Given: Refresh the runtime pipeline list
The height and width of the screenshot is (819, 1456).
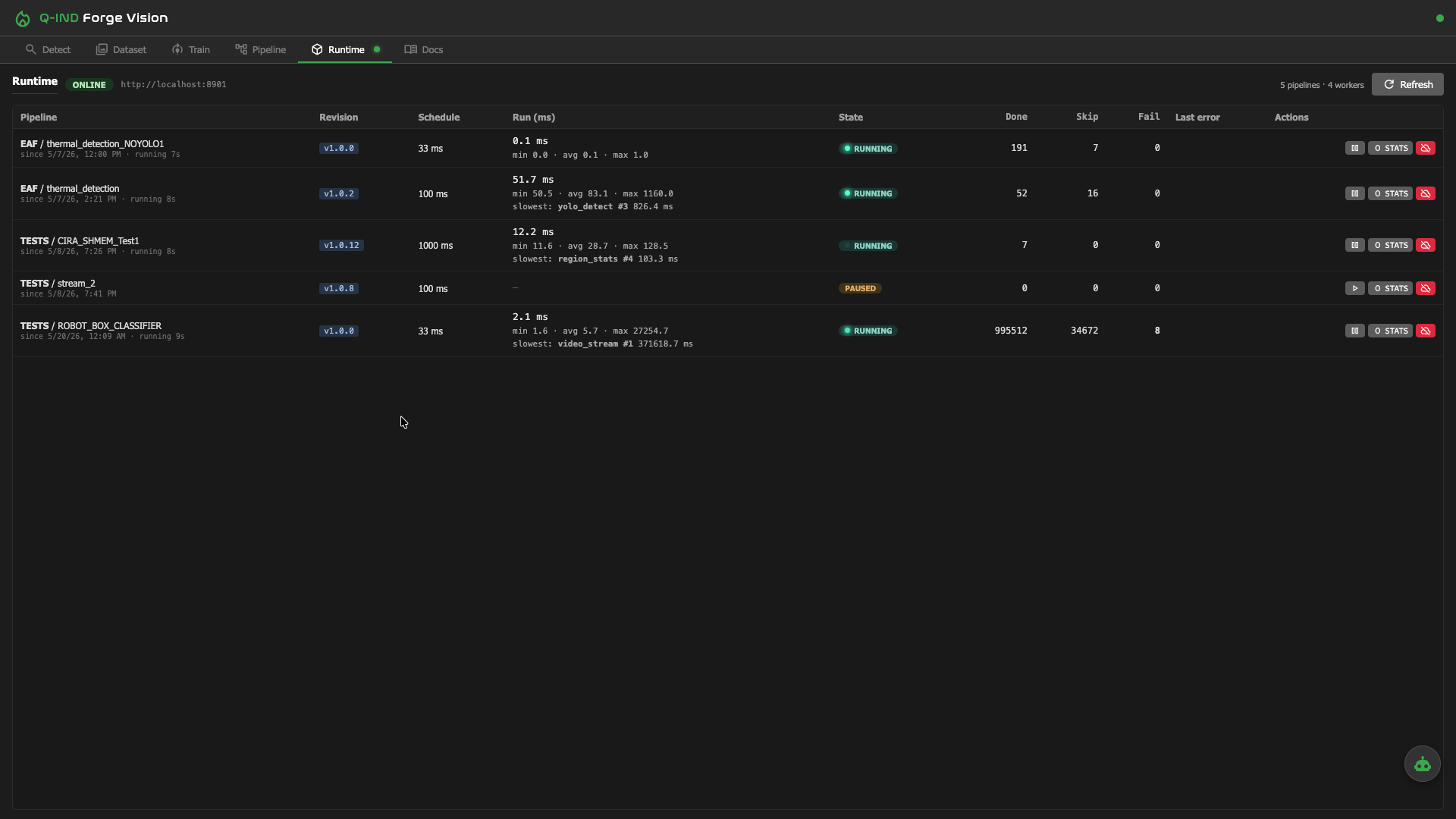Looking at the screenshot, I should [x=1407, y=84].
